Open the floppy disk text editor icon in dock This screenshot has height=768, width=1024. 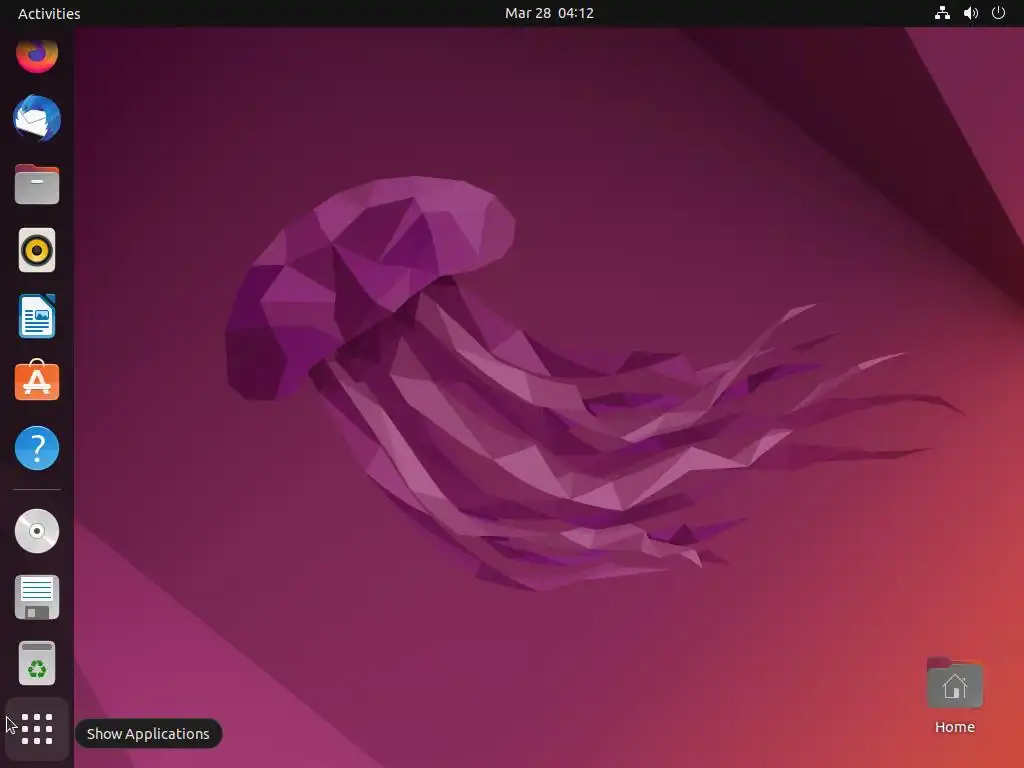37,597
